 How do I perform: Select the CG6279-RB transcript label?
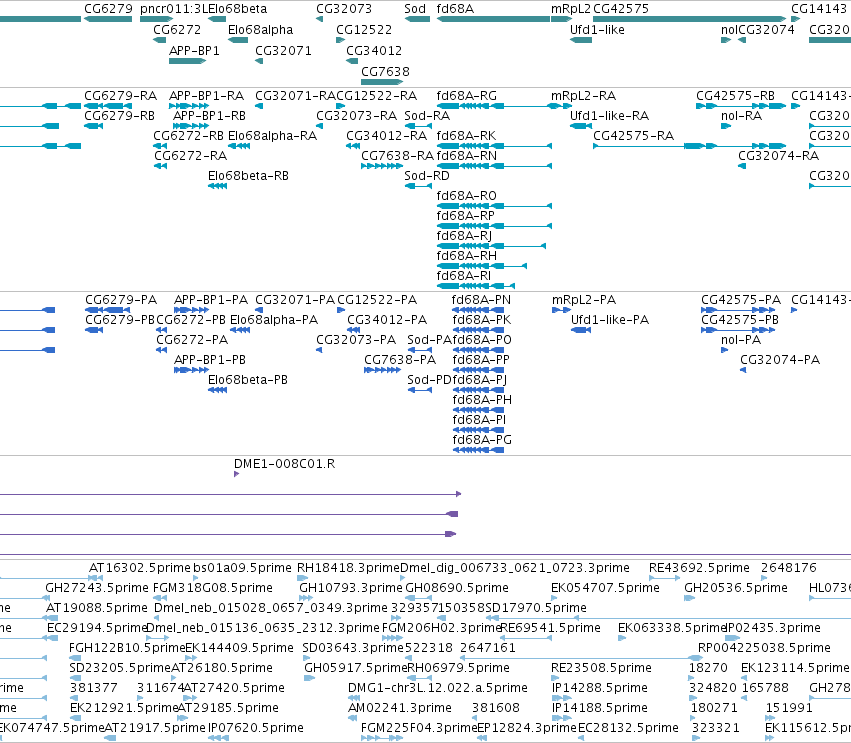click(119, 116)
